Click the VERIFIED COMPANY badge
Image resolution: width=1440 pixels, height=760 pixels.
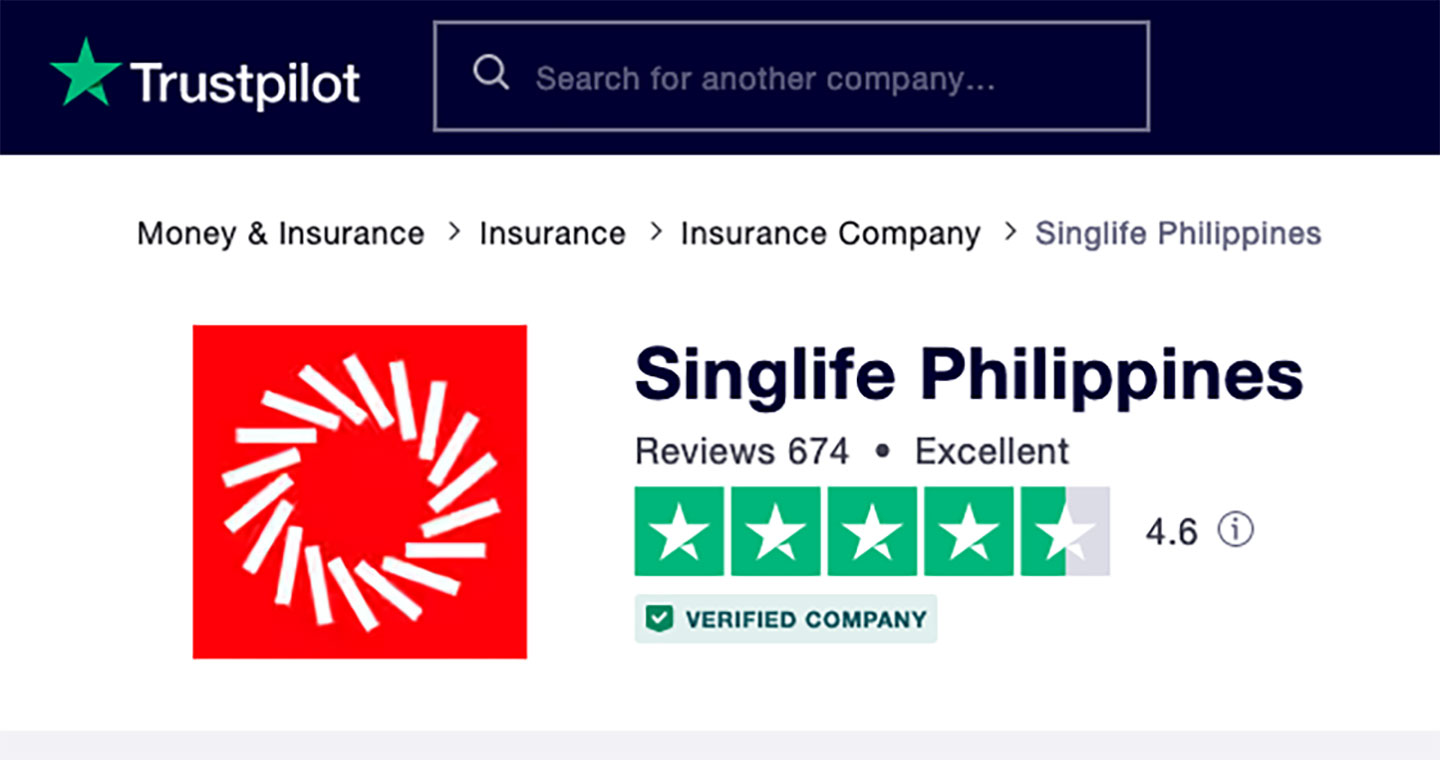pyautogui.click(x=786, y=619)
